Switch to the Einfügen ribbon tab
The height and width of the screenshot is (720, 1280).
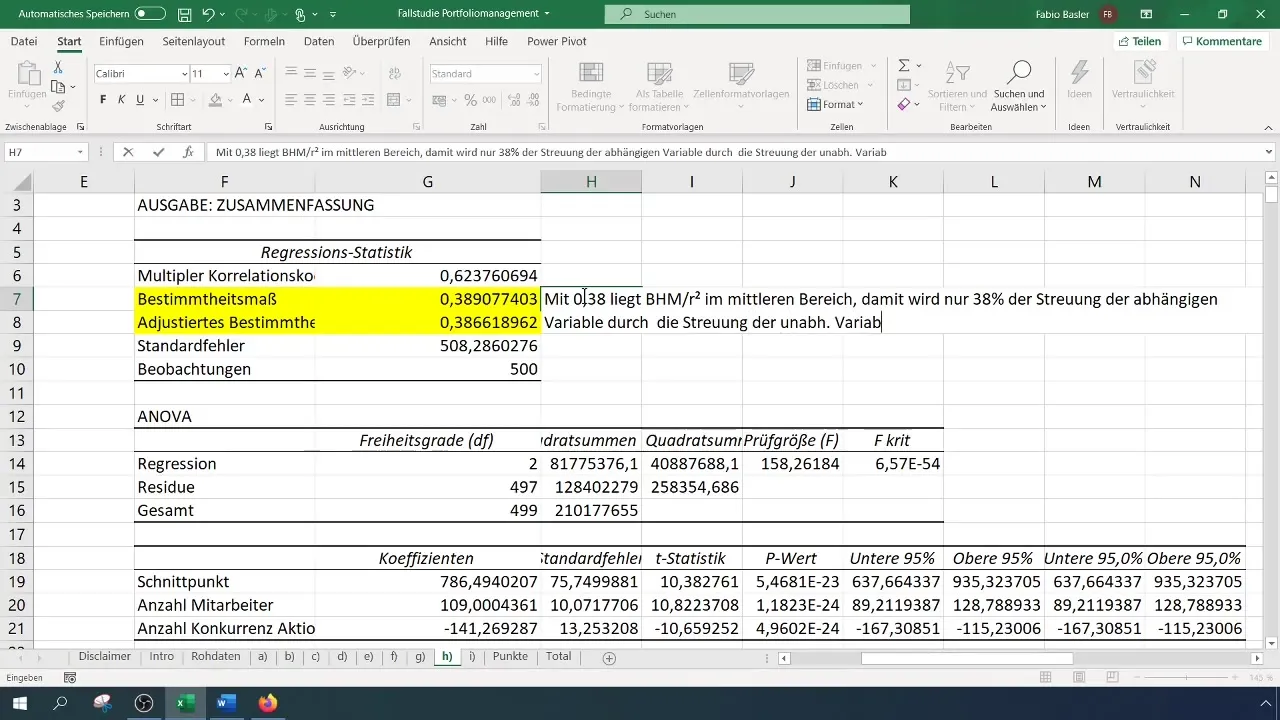click(121, 41)
